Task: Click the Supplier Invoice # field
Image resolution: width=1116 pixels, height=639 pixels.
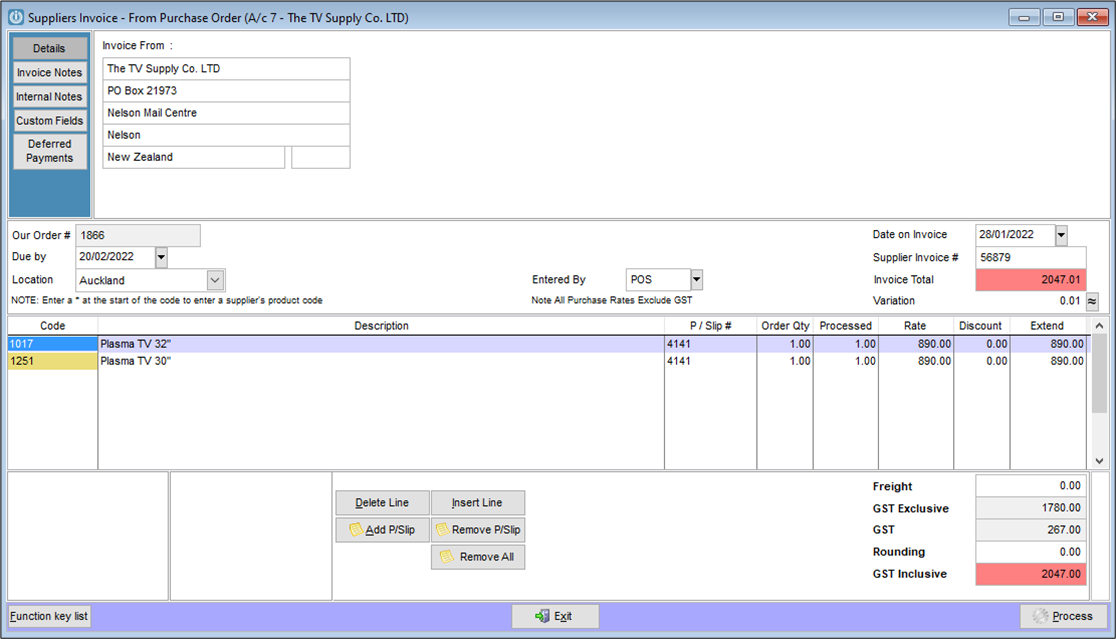Action: point(1031,258)
